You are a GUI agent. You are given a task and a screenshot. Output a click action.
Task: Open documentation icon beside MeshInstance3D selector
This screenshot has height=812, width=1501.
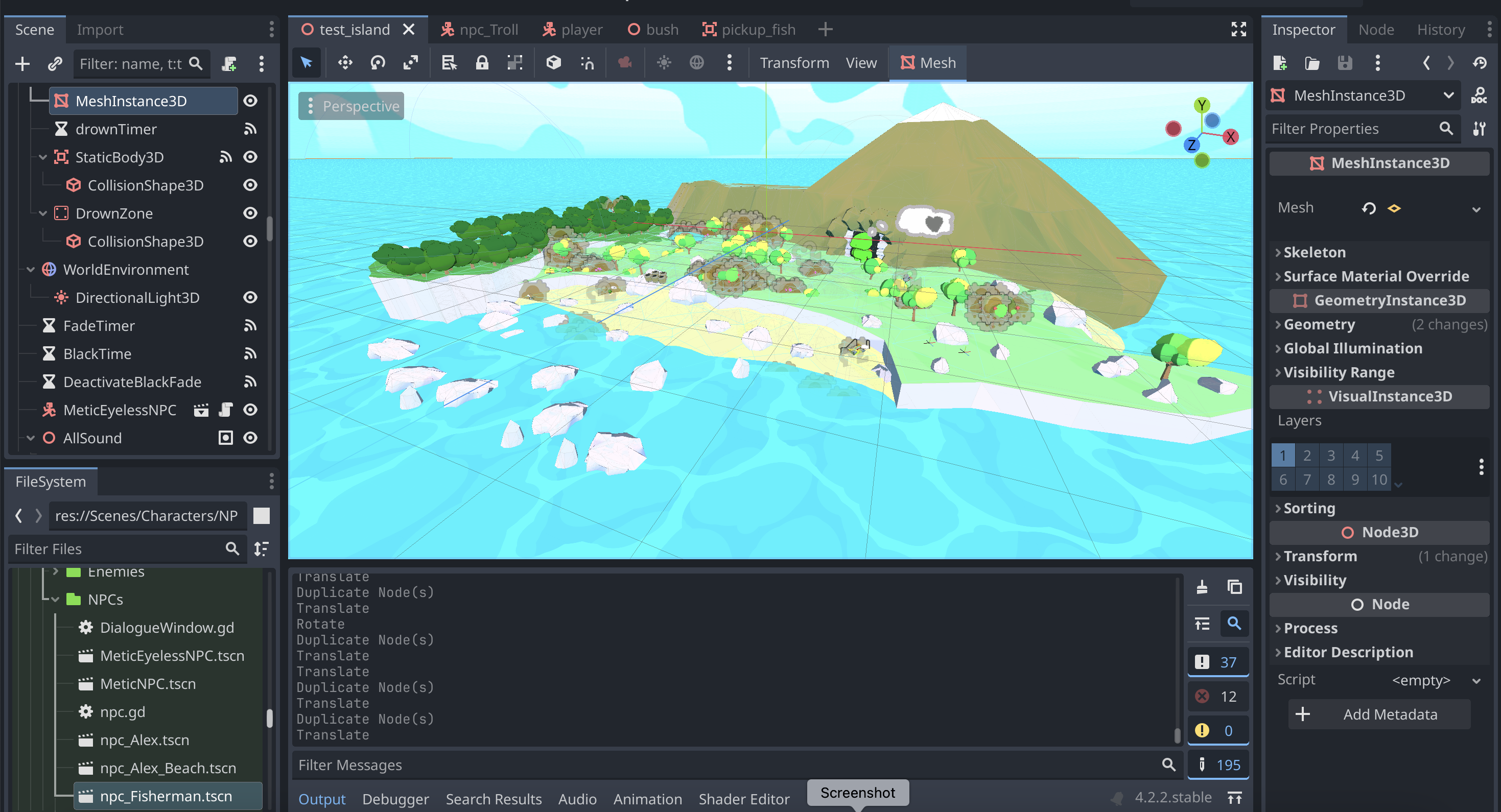(1479, 95)
